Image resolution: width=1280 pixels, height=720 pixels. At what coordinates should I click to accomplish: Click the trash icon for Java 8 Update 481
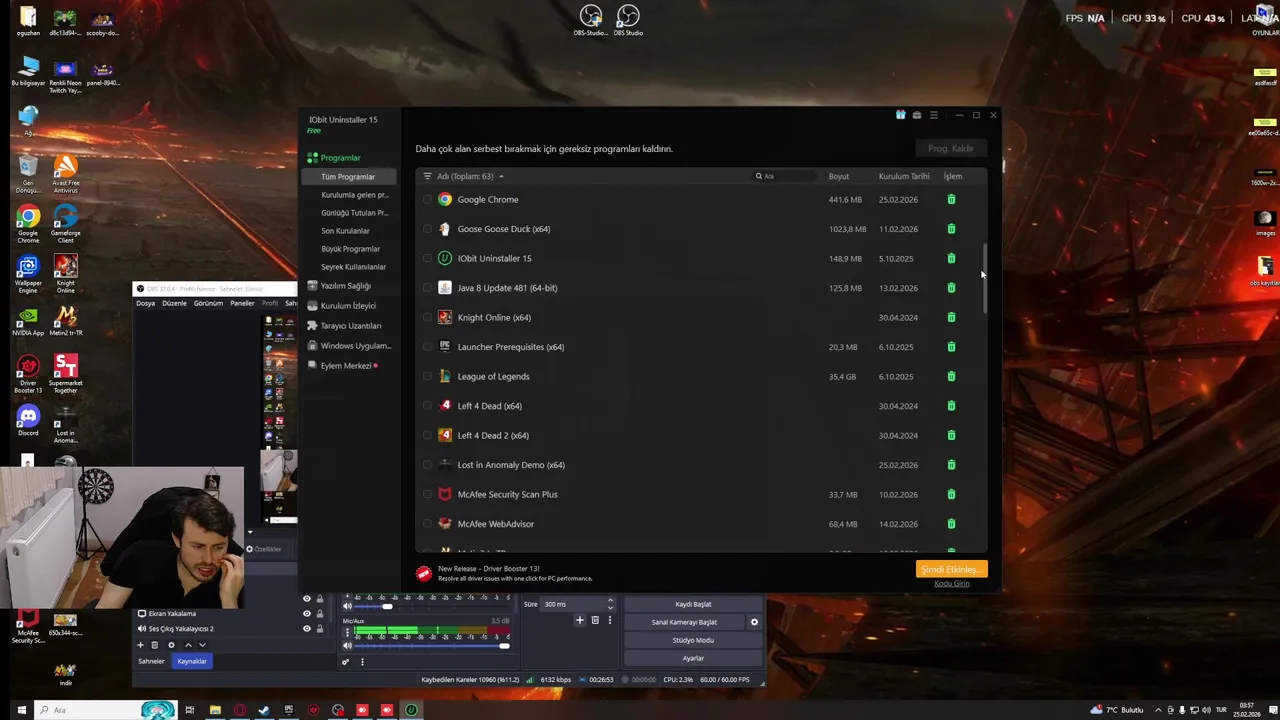(951, 288)
